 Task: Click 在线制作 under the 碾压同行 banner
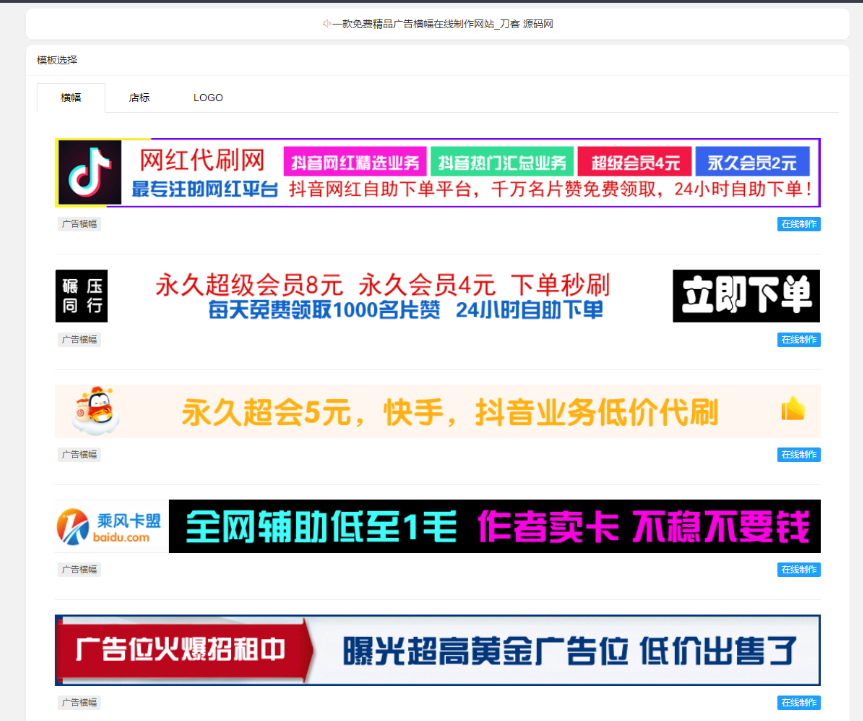point(799,340)
